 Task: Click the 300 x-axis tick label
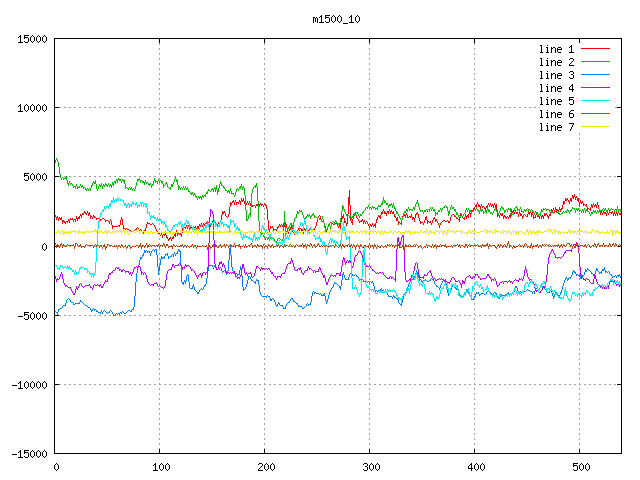click(369, 467)
